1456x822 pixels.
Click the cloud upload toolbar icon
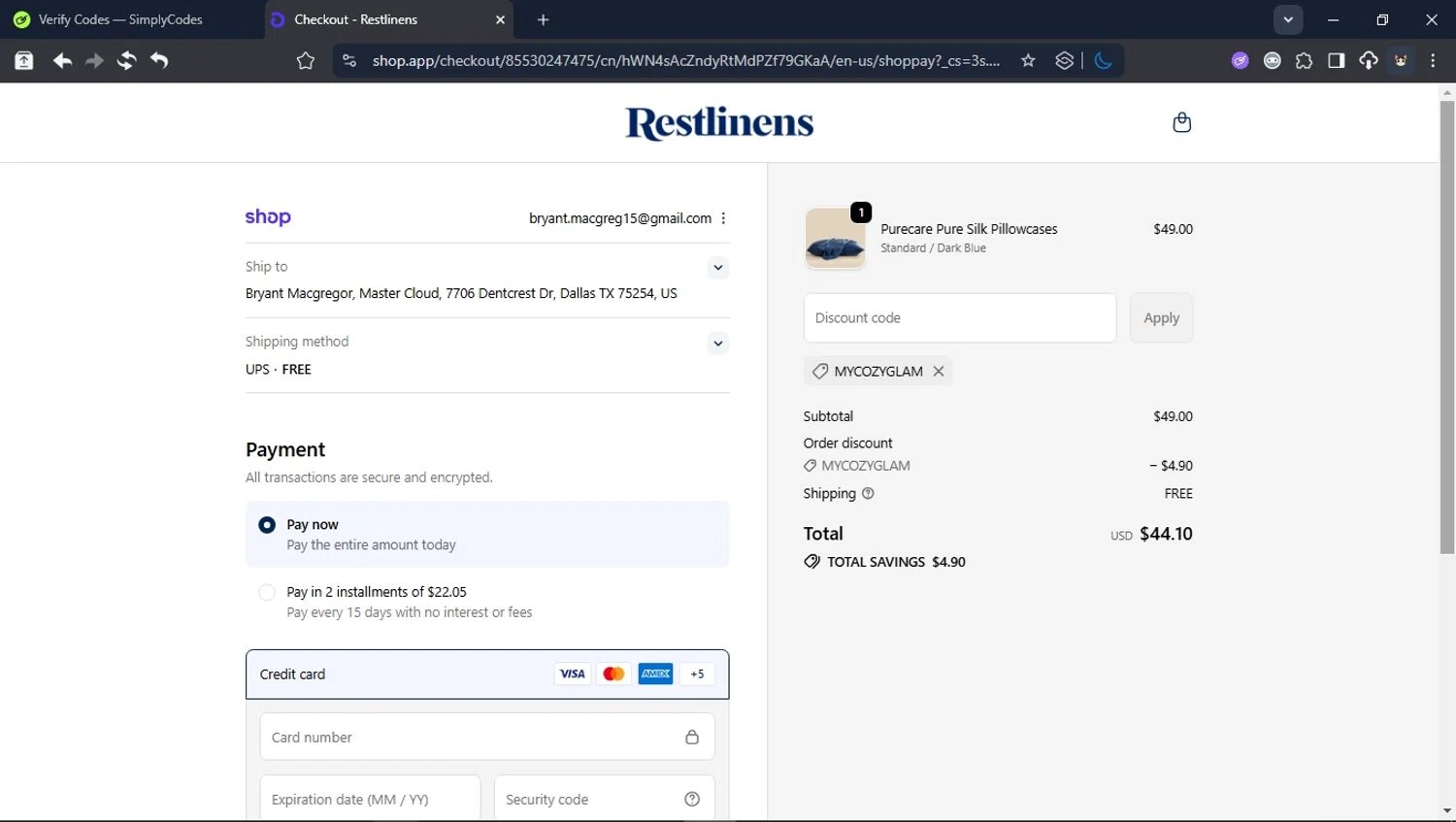[1368, 60]
